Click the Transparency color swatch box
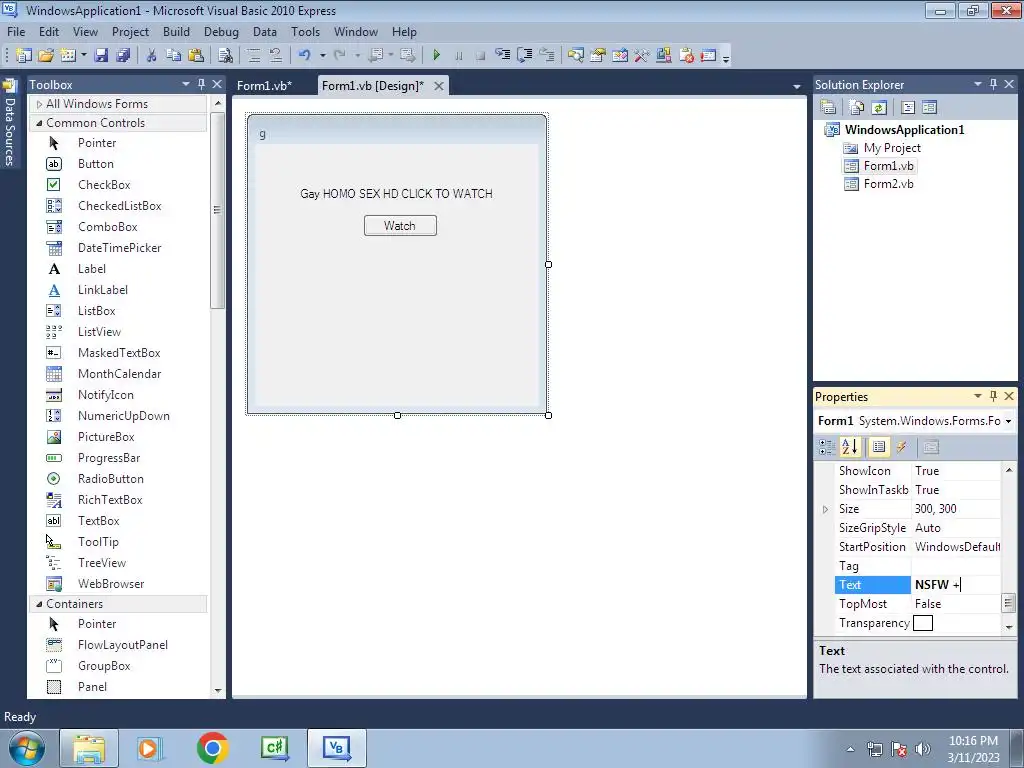The width and height of the screenshot is (1024, 768). coord(923,623)
